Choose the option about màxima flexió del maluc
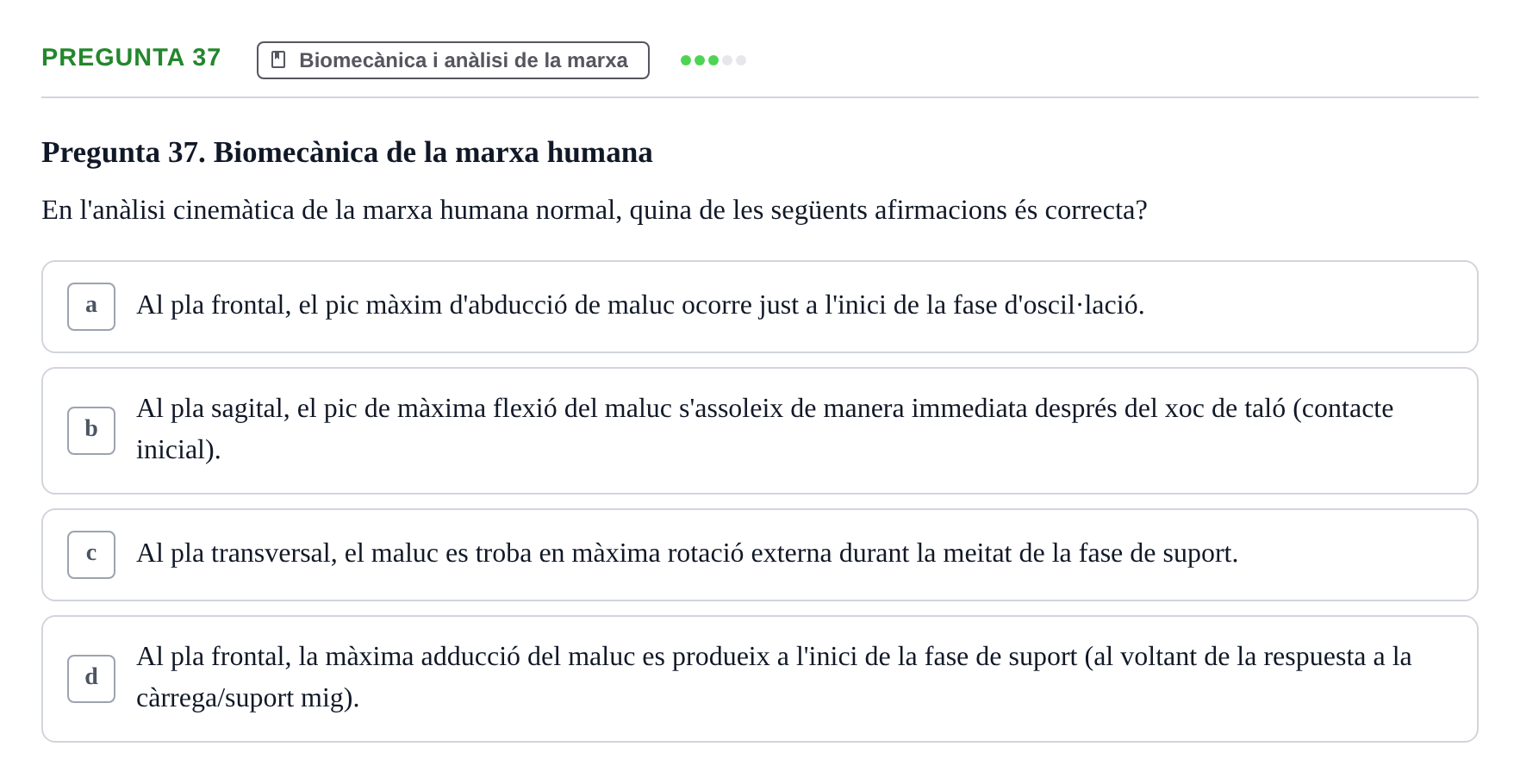Image resolution: width=1520 pixels, height=784 pixels. 760,431
